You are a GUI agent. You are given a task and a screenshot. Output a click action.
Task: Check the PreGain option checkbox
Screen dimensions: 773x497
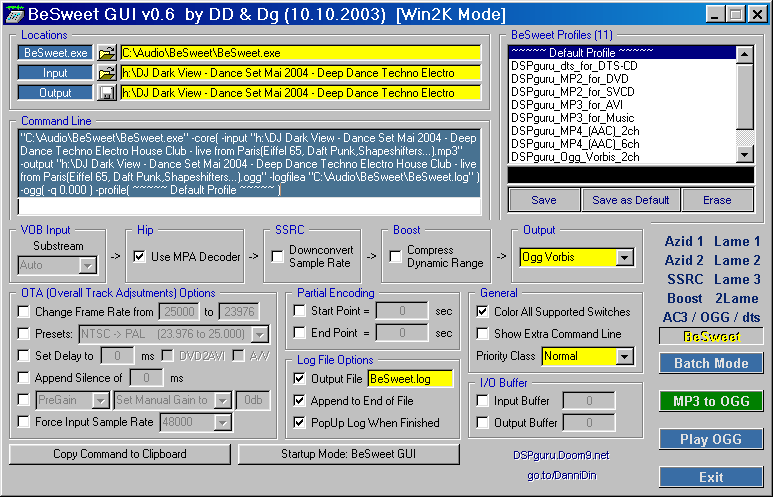pyautogui.click(x=23, y=399)
